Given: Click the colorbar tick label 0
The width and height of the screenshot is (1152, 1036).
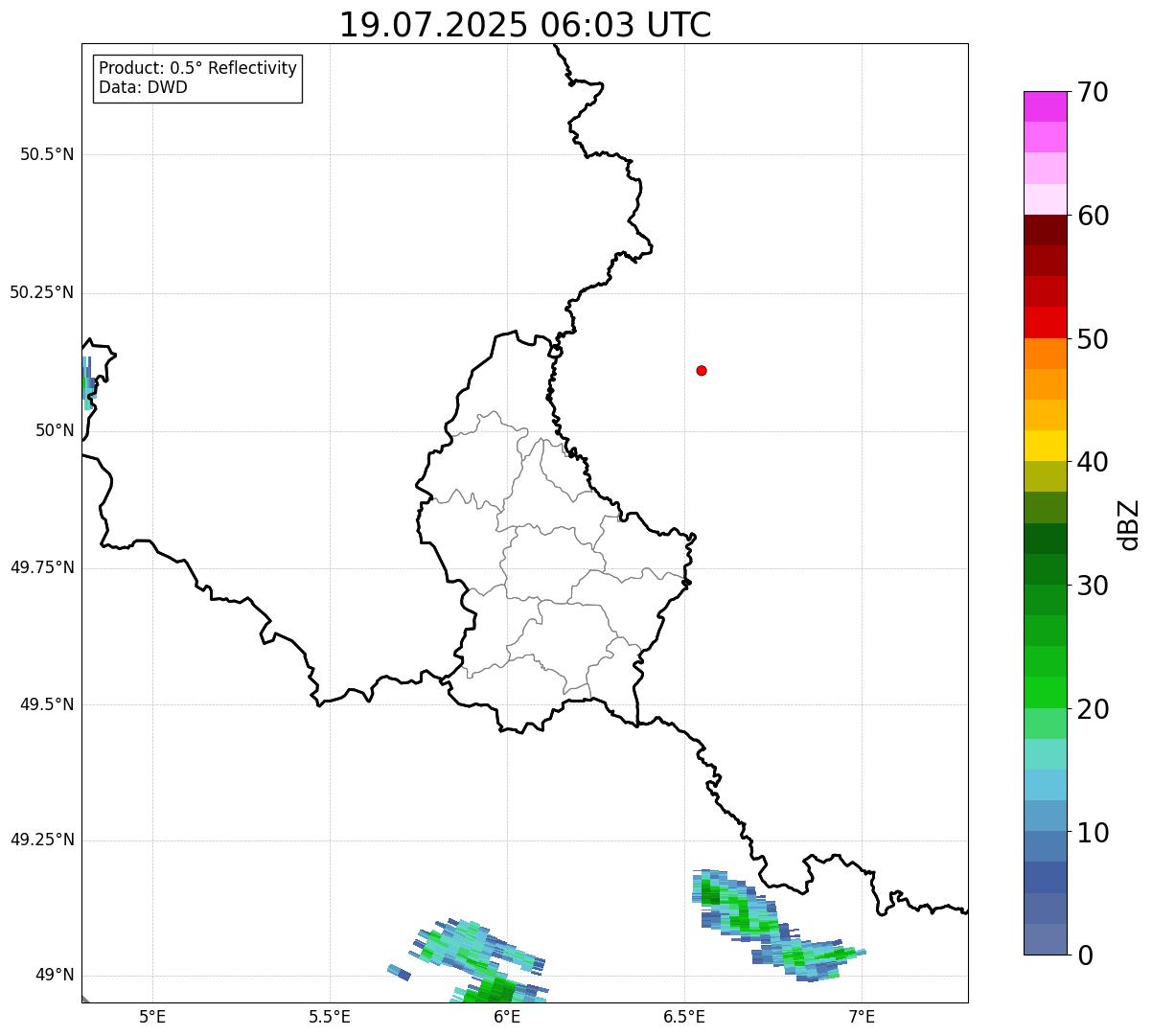Looking at the screenshot, I should coord(1085,955).
